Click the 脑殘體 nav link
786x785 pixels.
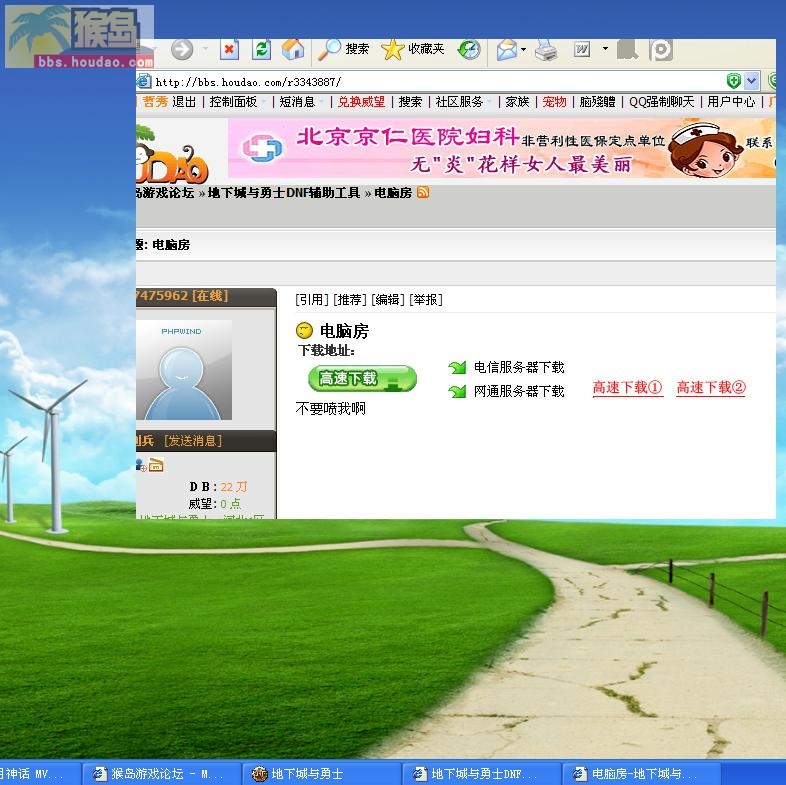point(597,102)
